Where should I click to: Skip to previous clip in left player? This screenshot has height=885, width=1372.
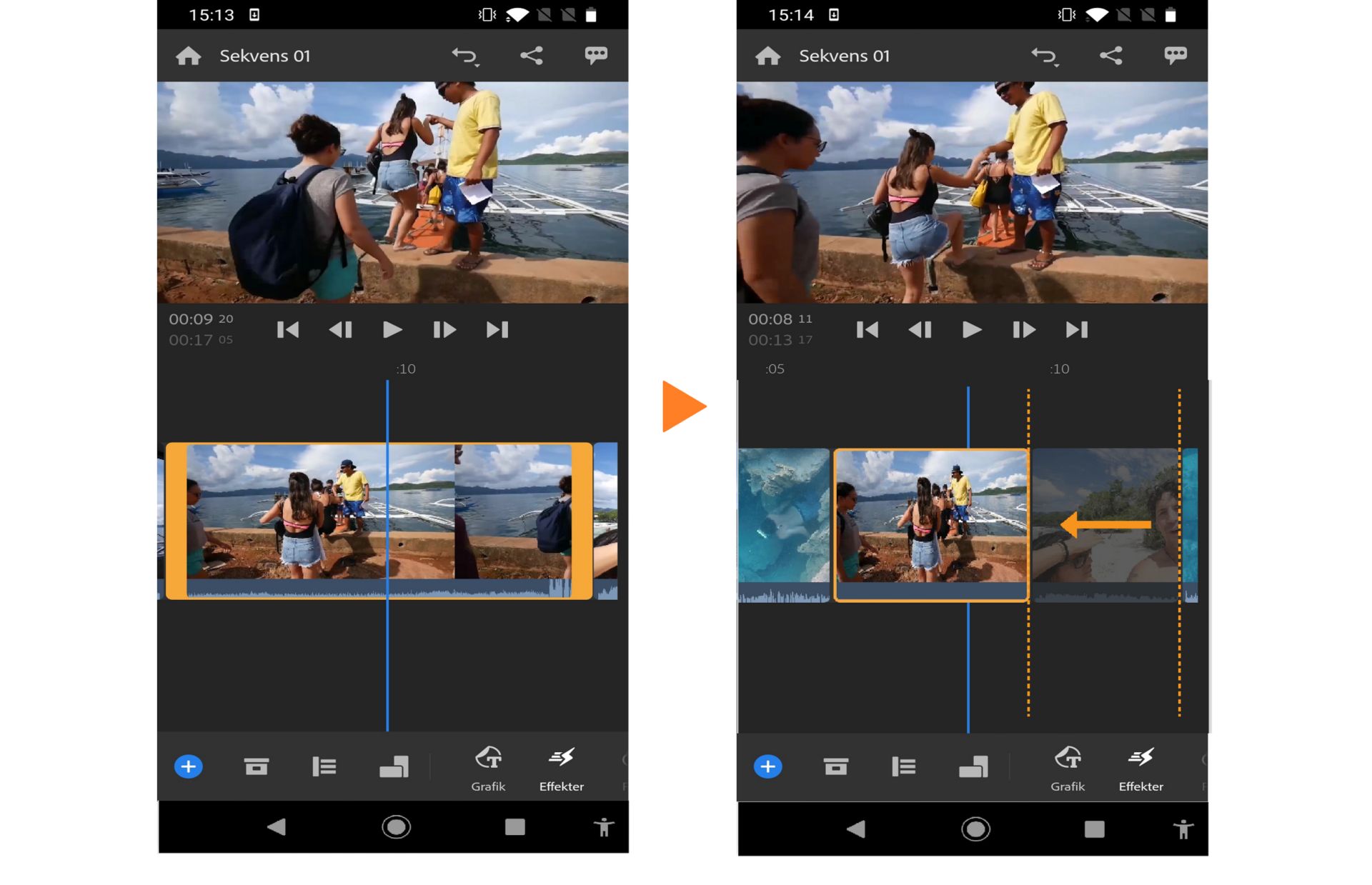[x=287, y=329]
